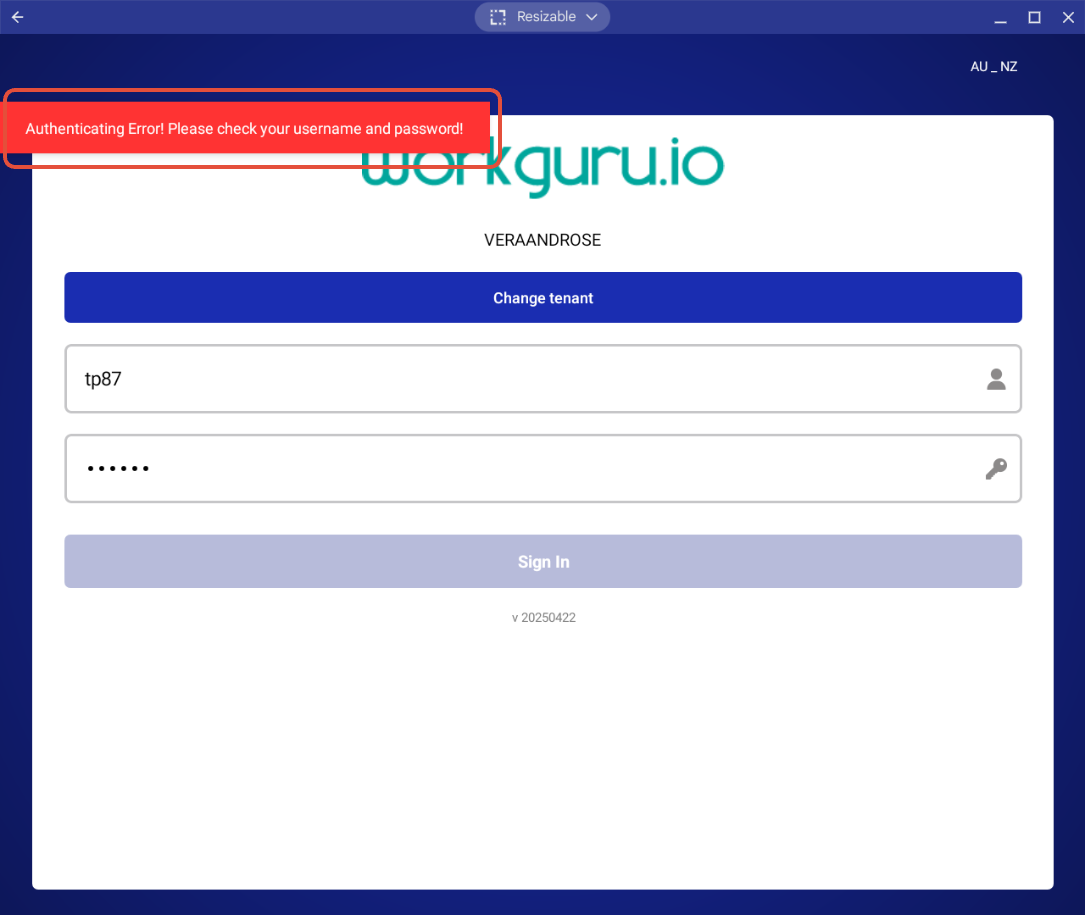Click the VERAANDROSE tenant name
The height and width of the screenshot is (915, 1085).
point(542,240)
